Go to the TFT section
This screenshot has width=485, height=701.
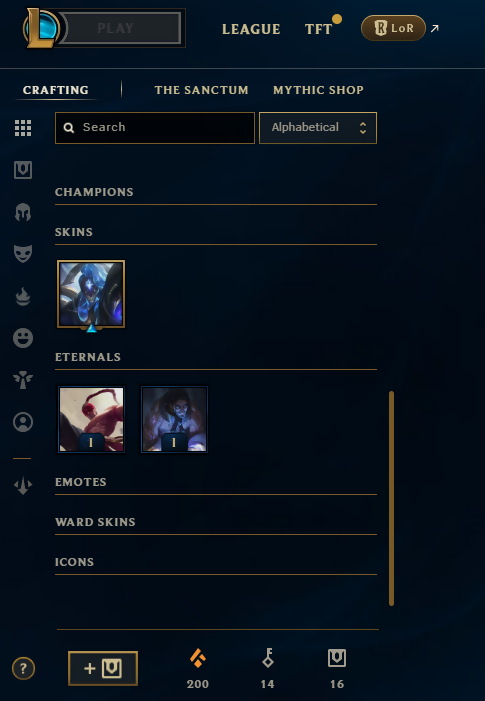point(318,29)
